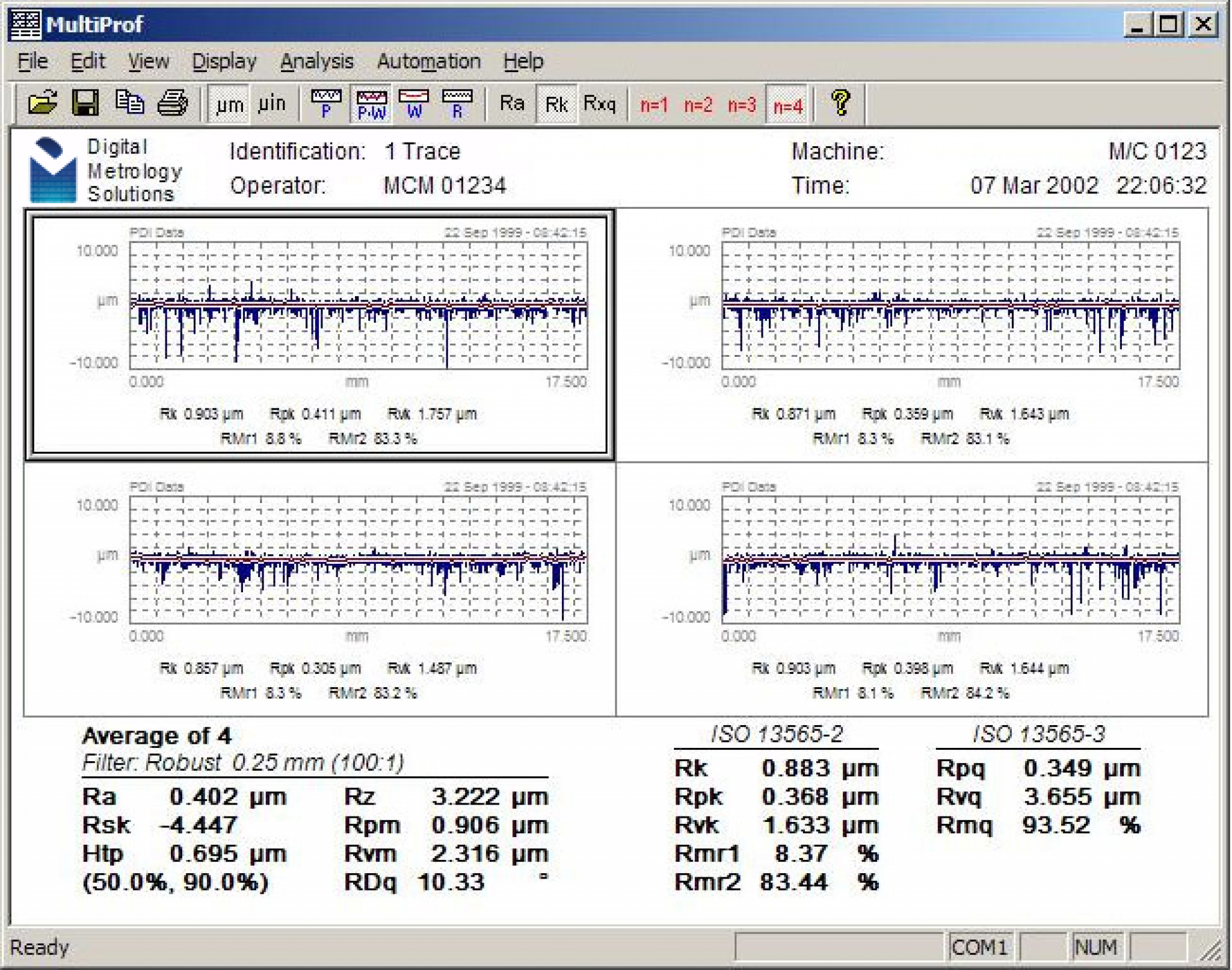Viewport: 1232px width, 970px height.
Task: Open the Automation menu
Action: click(428, 61)
